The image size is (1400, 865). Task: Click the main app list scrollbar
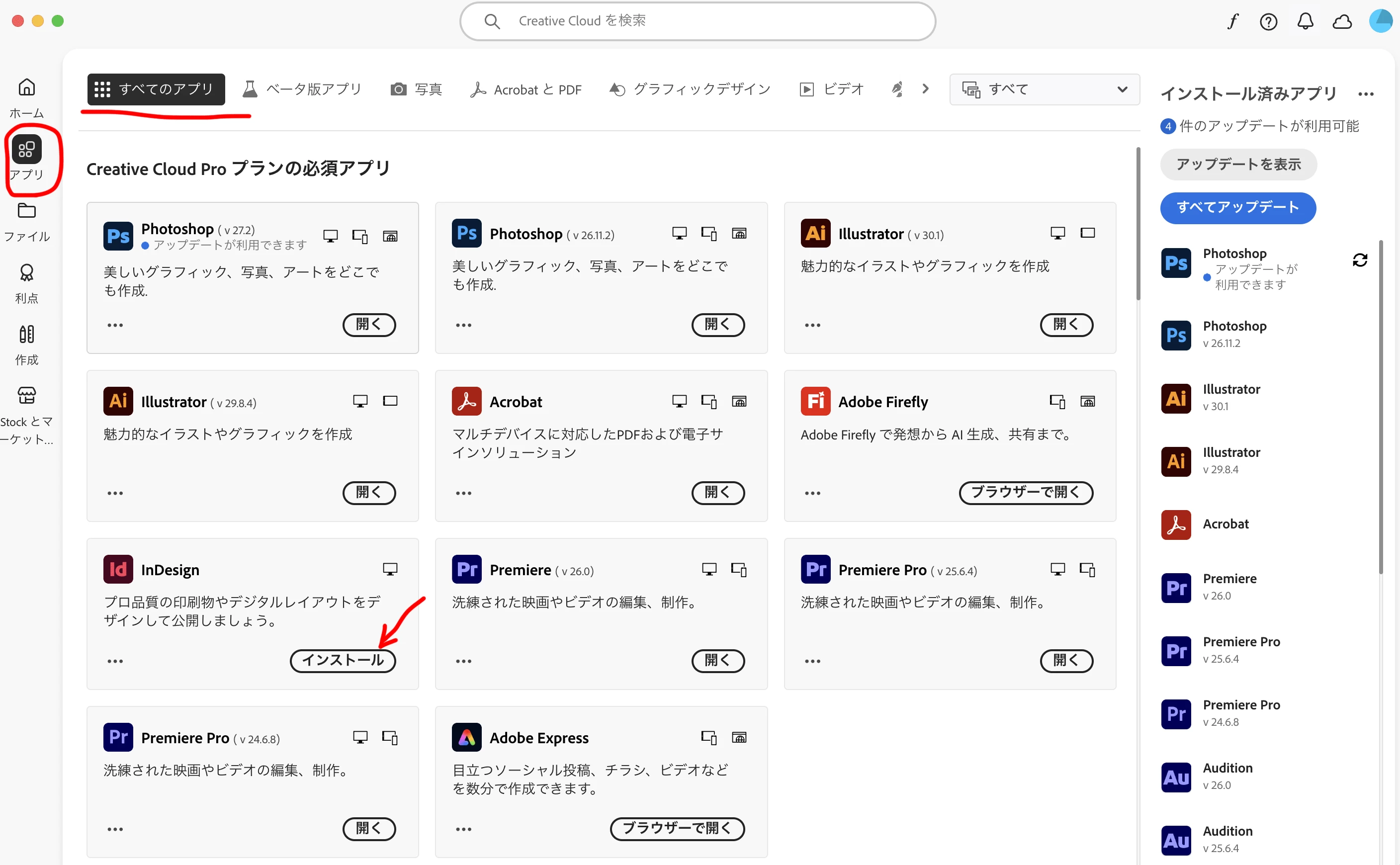click(1137, 223)
